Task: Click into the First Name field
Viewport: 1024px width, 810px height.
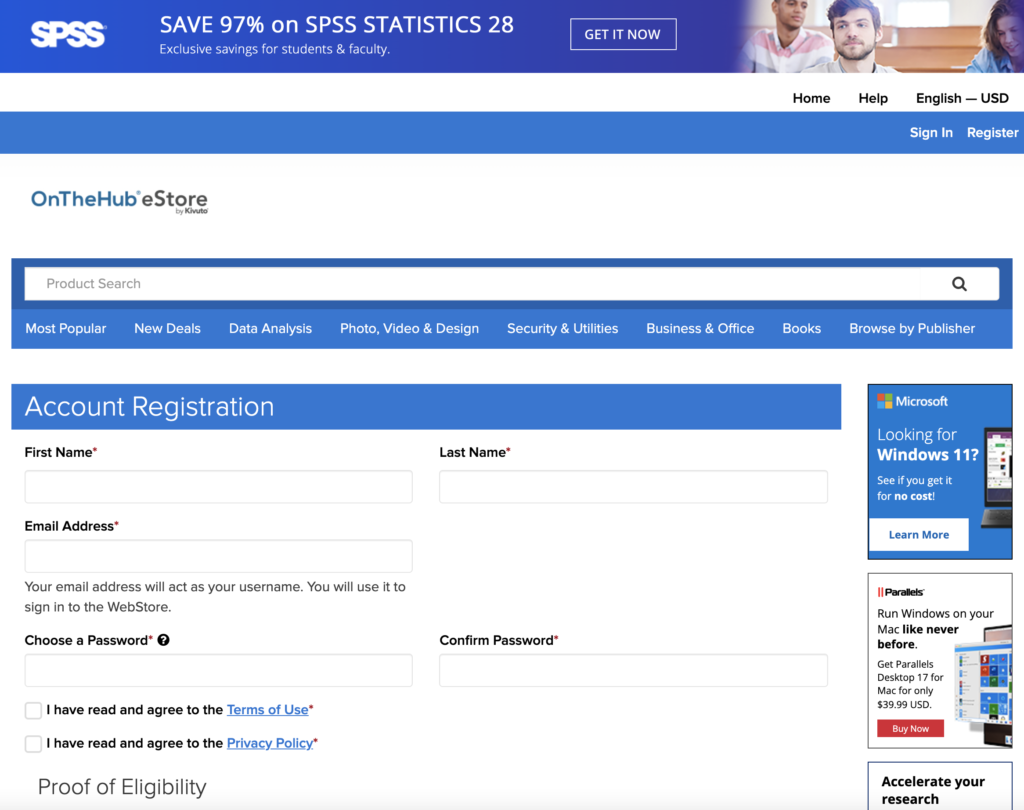Action: pyautogui.click(x=219, y=487)
